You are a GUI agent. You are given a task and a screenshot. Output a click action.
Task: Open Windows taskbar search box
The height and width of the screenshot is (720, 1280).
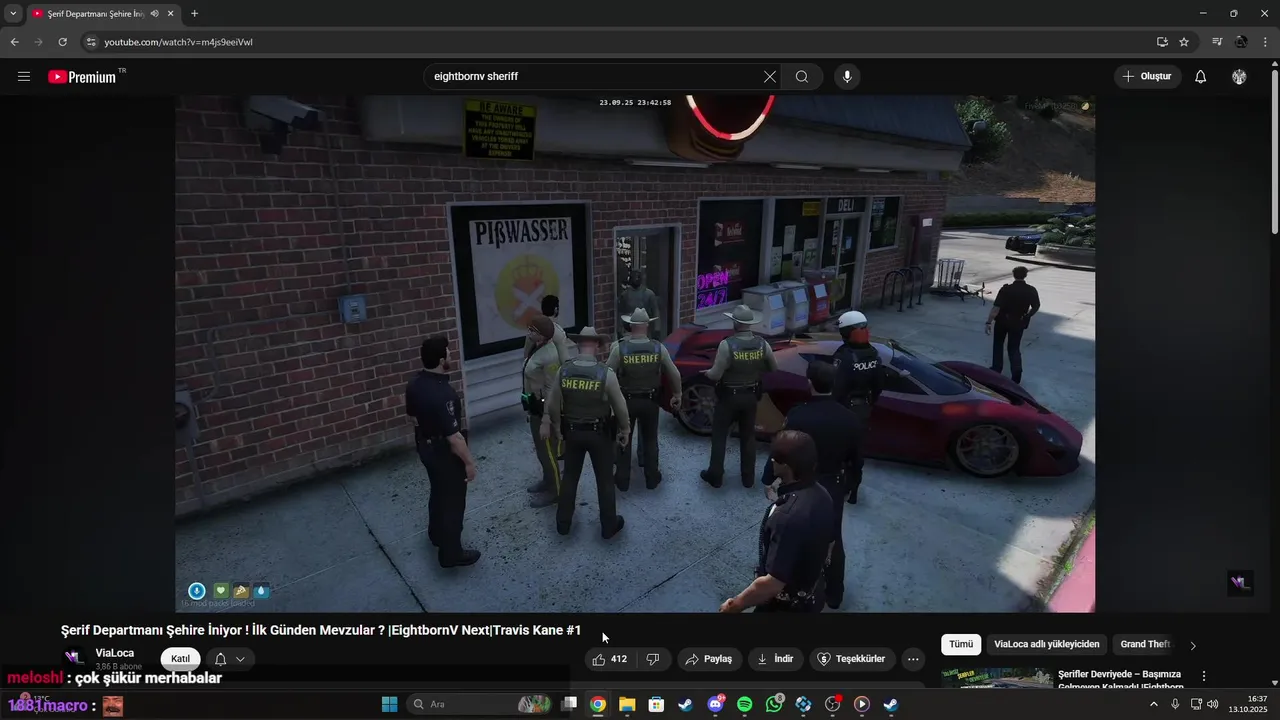[481, 704]
